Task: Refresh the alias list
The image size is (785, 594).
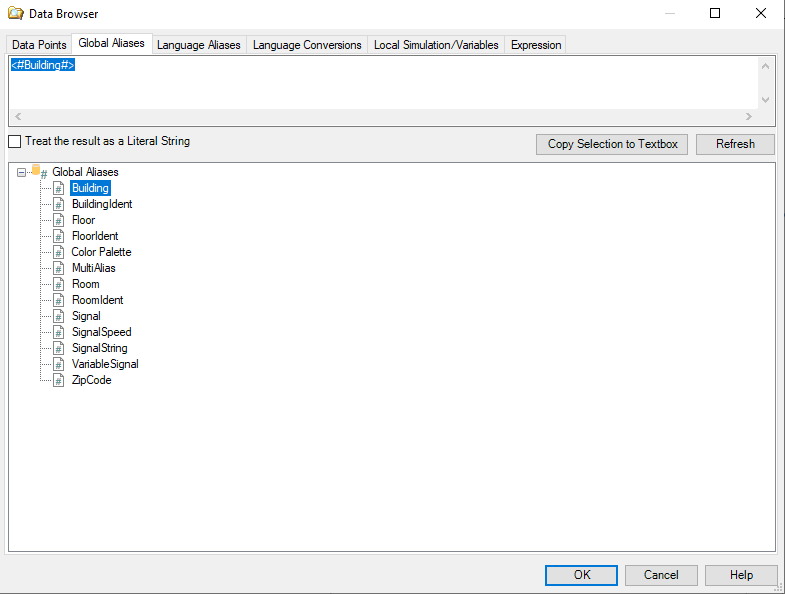Action: tap(735, 144)
